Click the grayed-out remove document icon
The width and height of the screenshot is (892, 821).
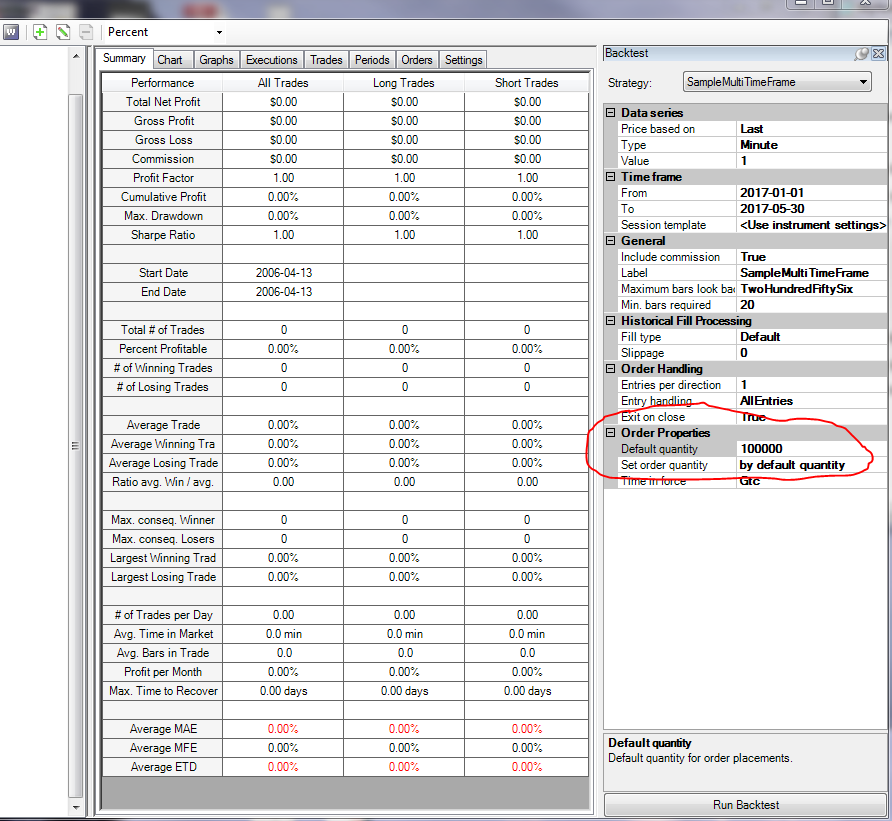point(86,32)
